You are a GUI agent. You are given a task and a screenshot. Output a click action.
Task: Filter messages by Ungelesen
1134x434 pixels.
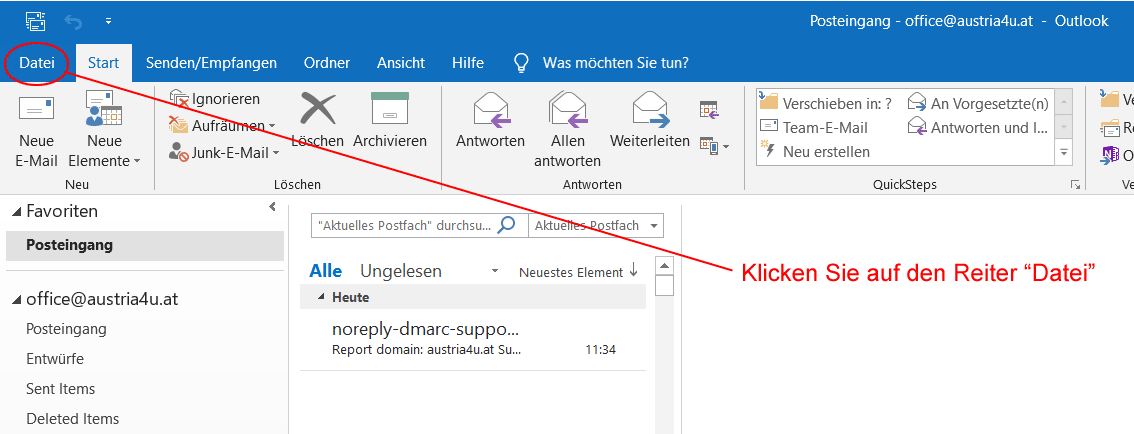coord(400,271)
